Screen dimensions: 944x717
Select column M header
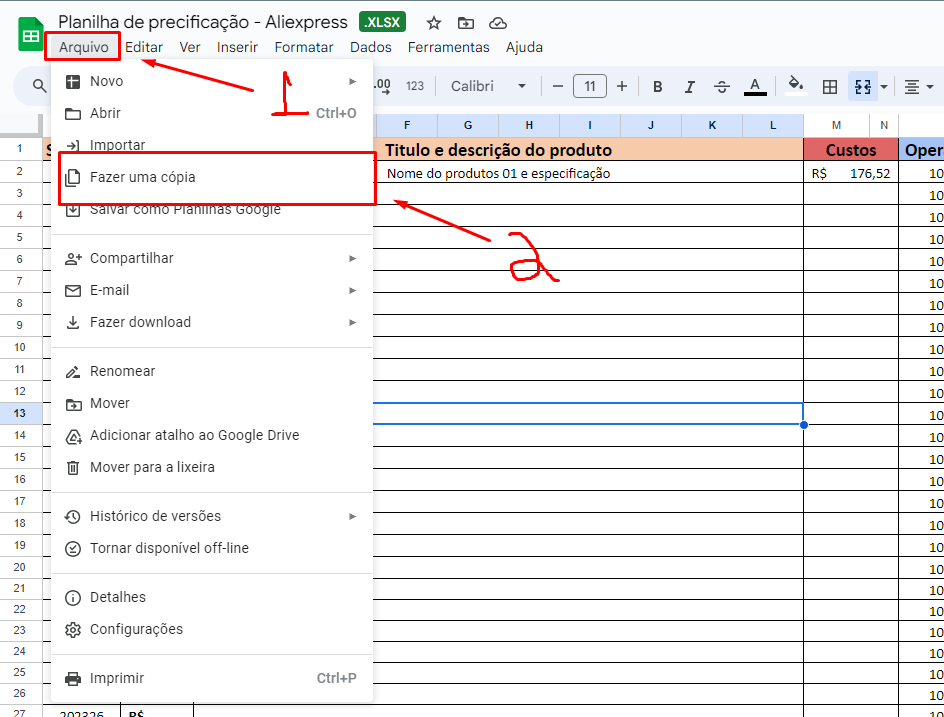(836, 125)
